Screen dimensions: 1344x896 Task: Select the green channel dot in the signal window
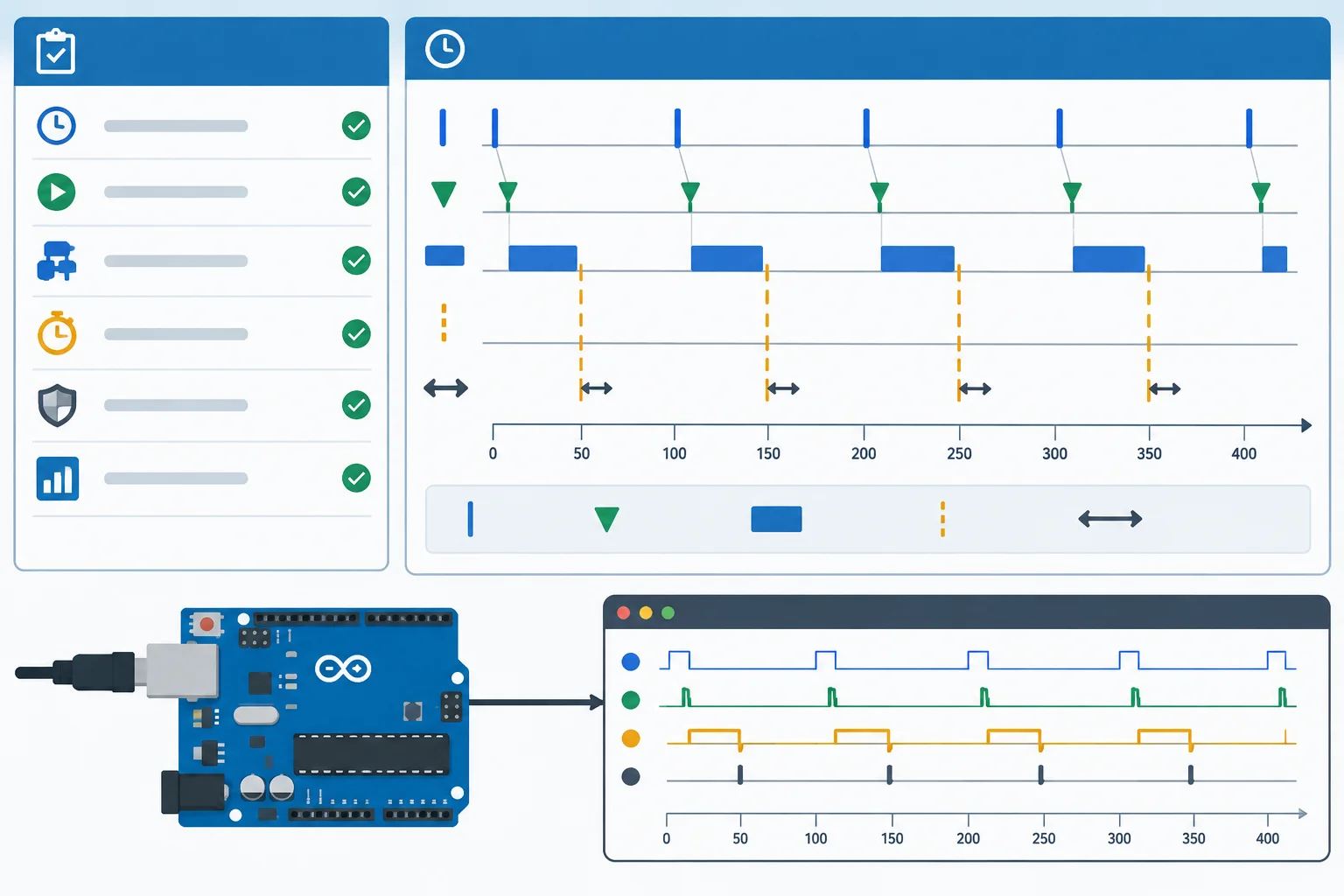(x=630, y=700)
